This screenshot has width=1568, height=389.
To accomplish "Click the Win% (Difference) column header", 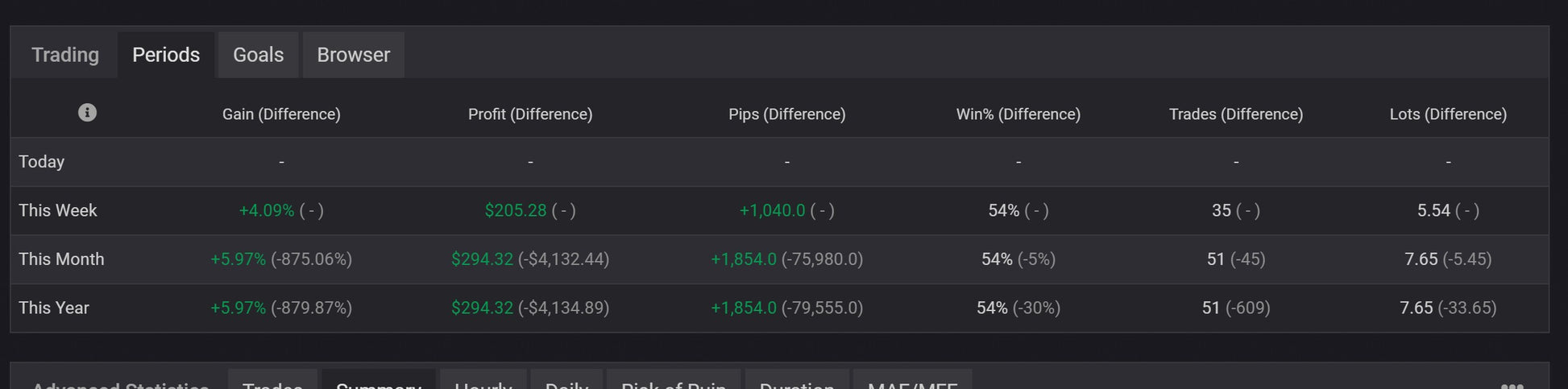I will tap(1018, 114).
